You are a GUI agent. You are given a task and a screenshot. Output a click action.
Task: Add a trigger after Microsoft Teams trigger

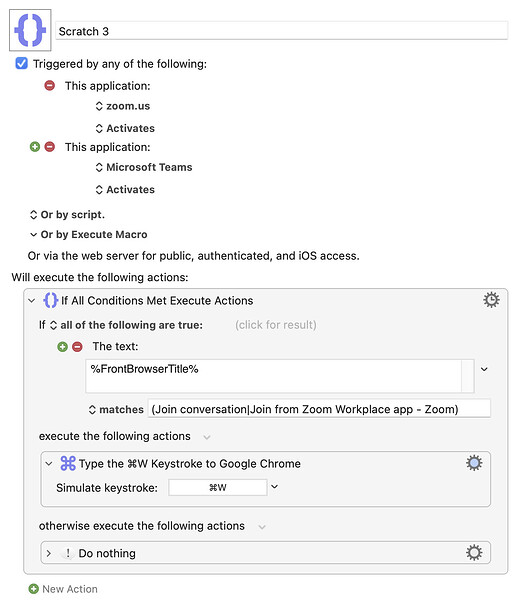pyautogui.click(x=35, y=147)
